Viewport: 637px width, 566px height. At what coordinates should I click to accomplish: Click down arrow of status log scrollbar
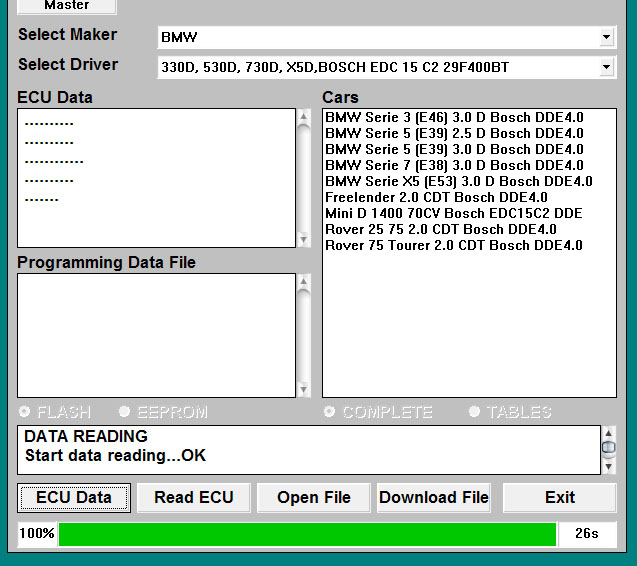tap(609, 466)
